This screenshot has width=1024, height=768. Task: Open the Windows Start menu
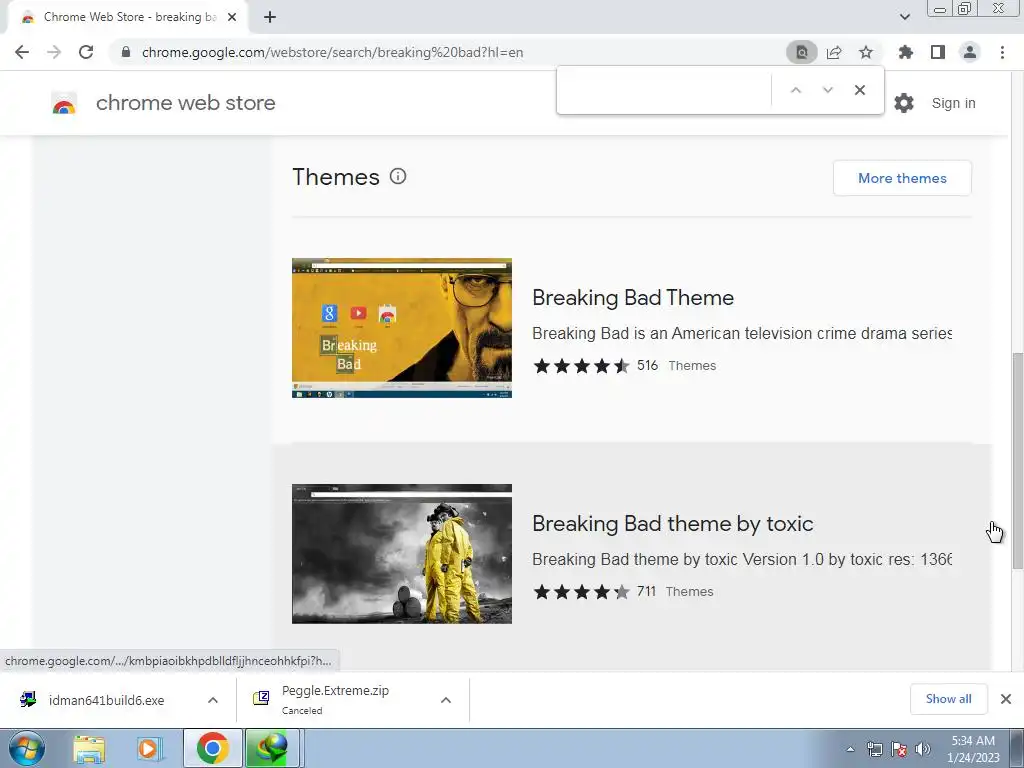(x=27, y=748)
